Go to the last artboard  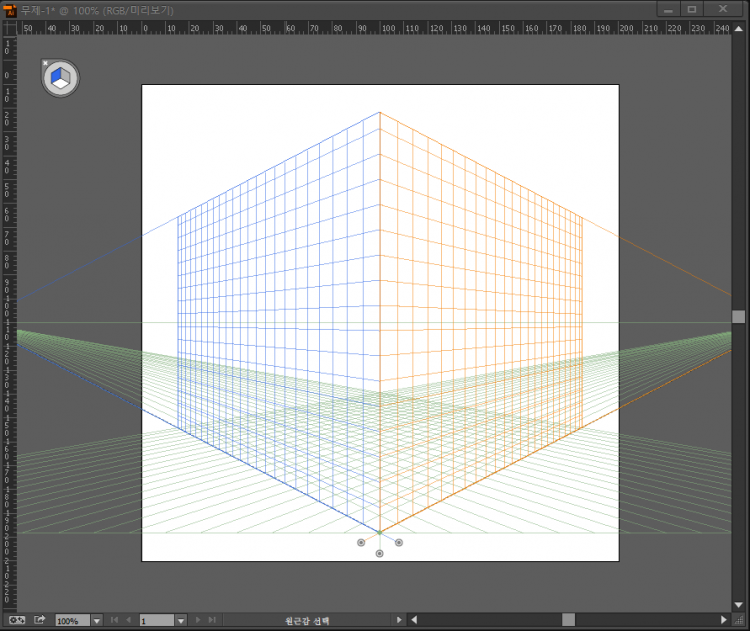tap(211, 621)
